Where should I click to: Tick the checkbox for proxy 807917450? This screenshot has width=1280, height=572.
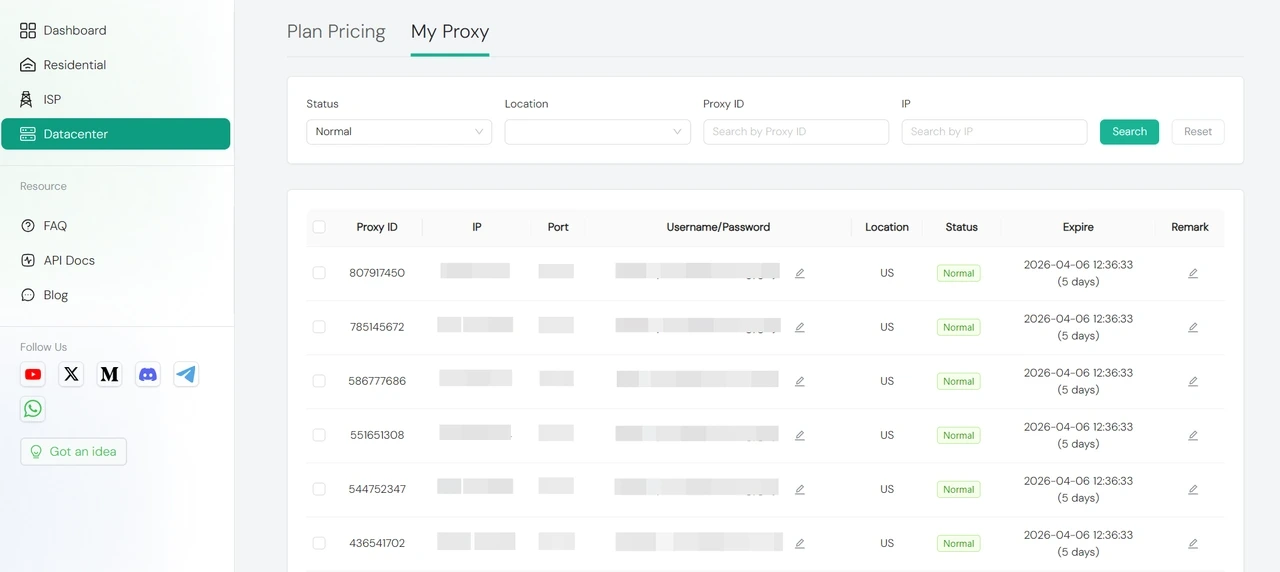(x=319, y=273)
